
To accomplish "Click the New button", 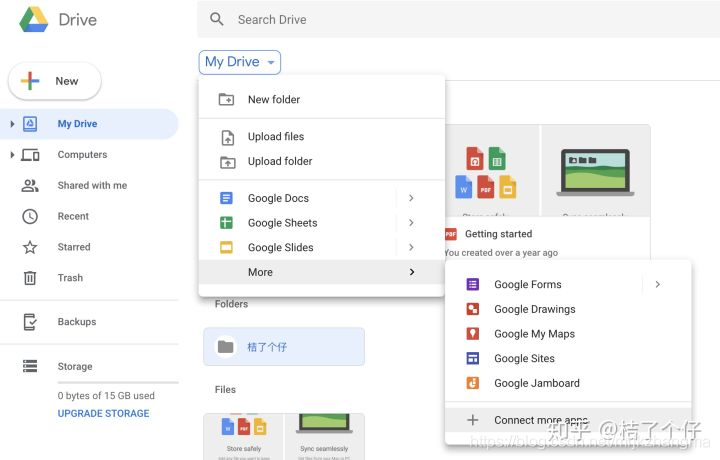I will tap(55, 81).
